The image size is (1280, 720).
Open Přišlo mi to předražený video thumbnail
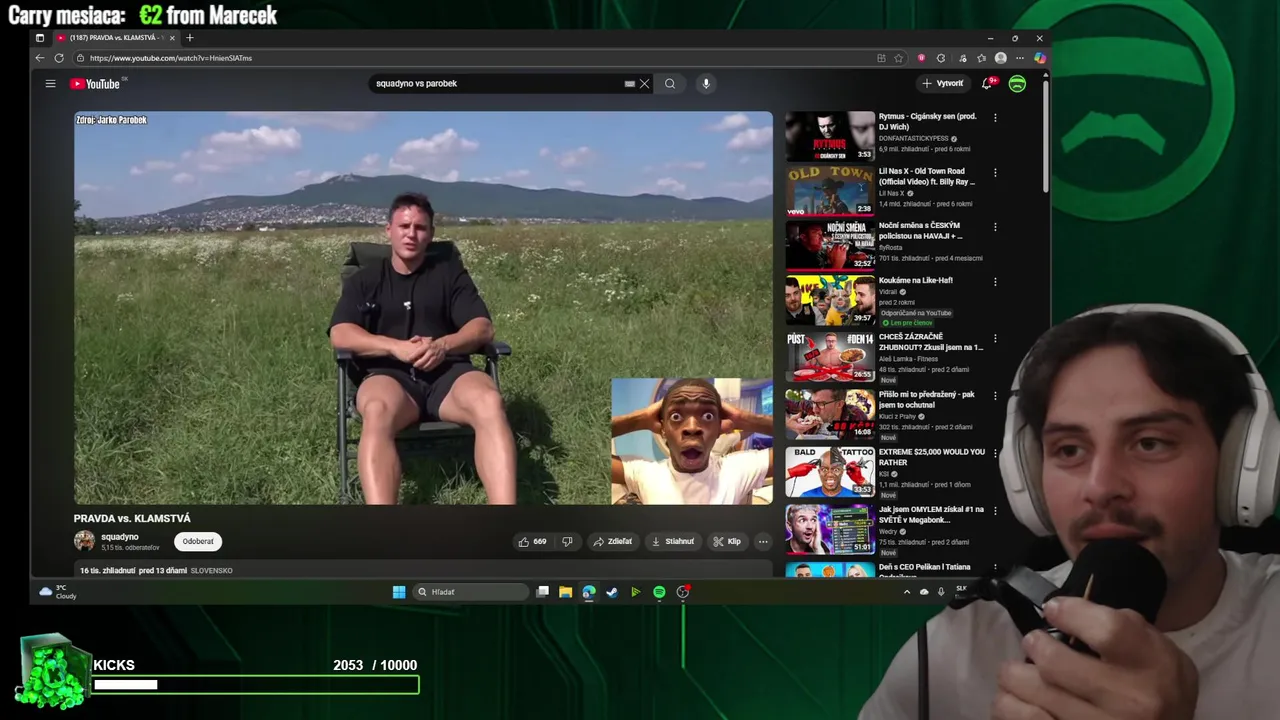click(830, 414)
